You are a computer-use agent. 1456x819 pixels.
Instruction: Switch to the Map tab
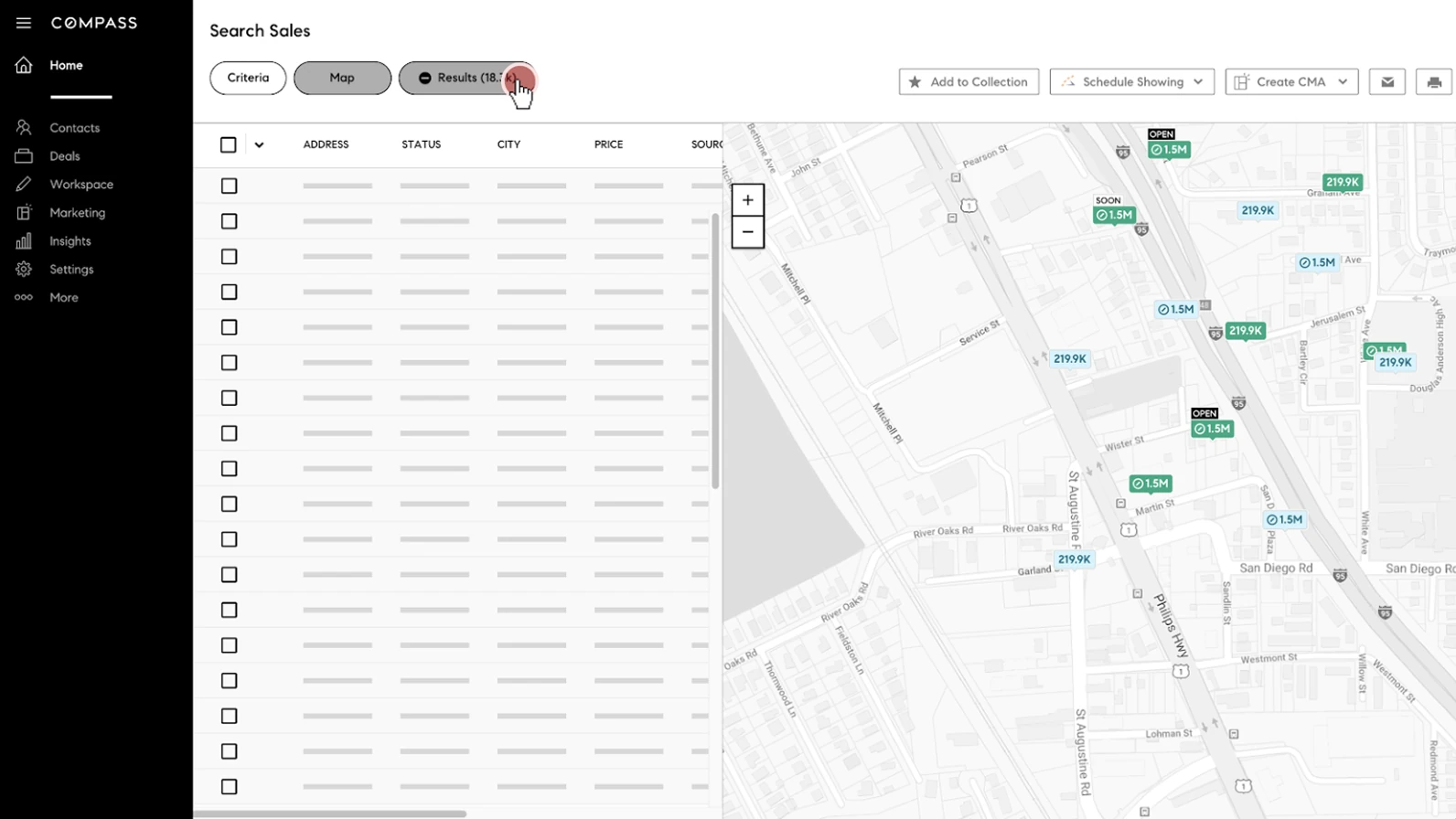point(342,78)
